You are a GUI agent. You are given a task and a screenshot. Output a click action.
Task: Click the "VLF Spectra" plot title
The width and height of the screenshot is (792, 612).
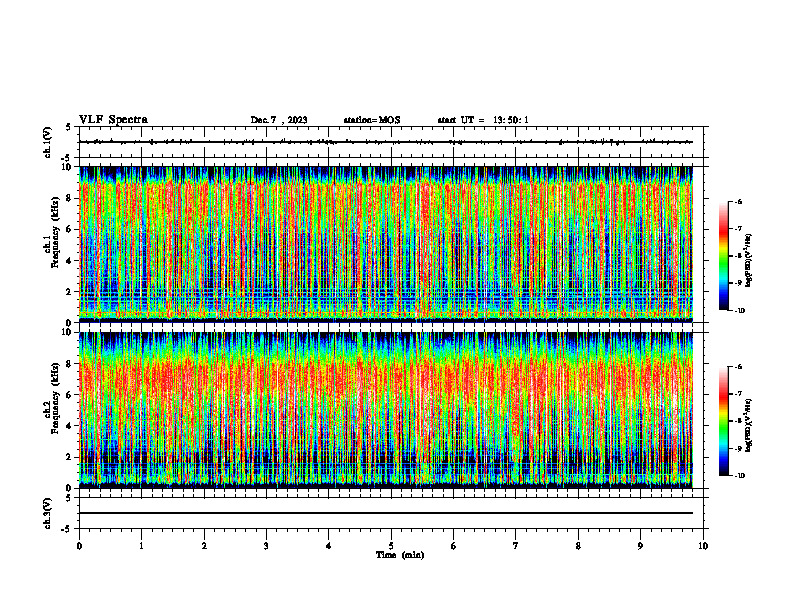pos(113,120)
